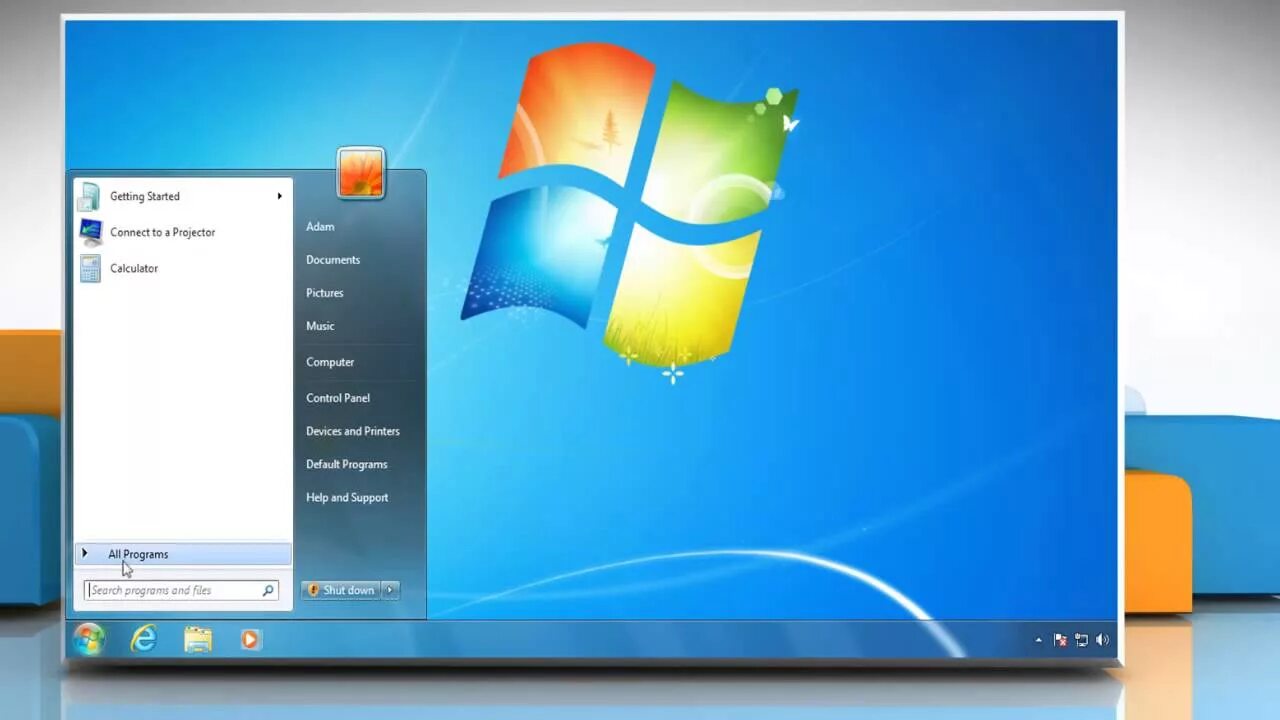Open Shut down options arrow
This screenshot has width=1280, height=720.
pyautogui.click(x=390, y=590)
